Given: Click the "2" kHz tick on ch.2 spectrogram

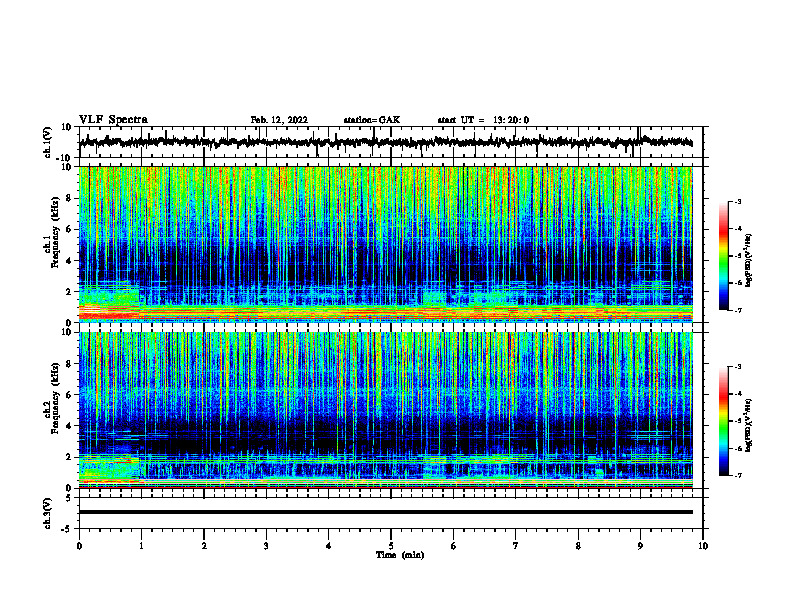Looking at the screenshot, I should point(70,457).
